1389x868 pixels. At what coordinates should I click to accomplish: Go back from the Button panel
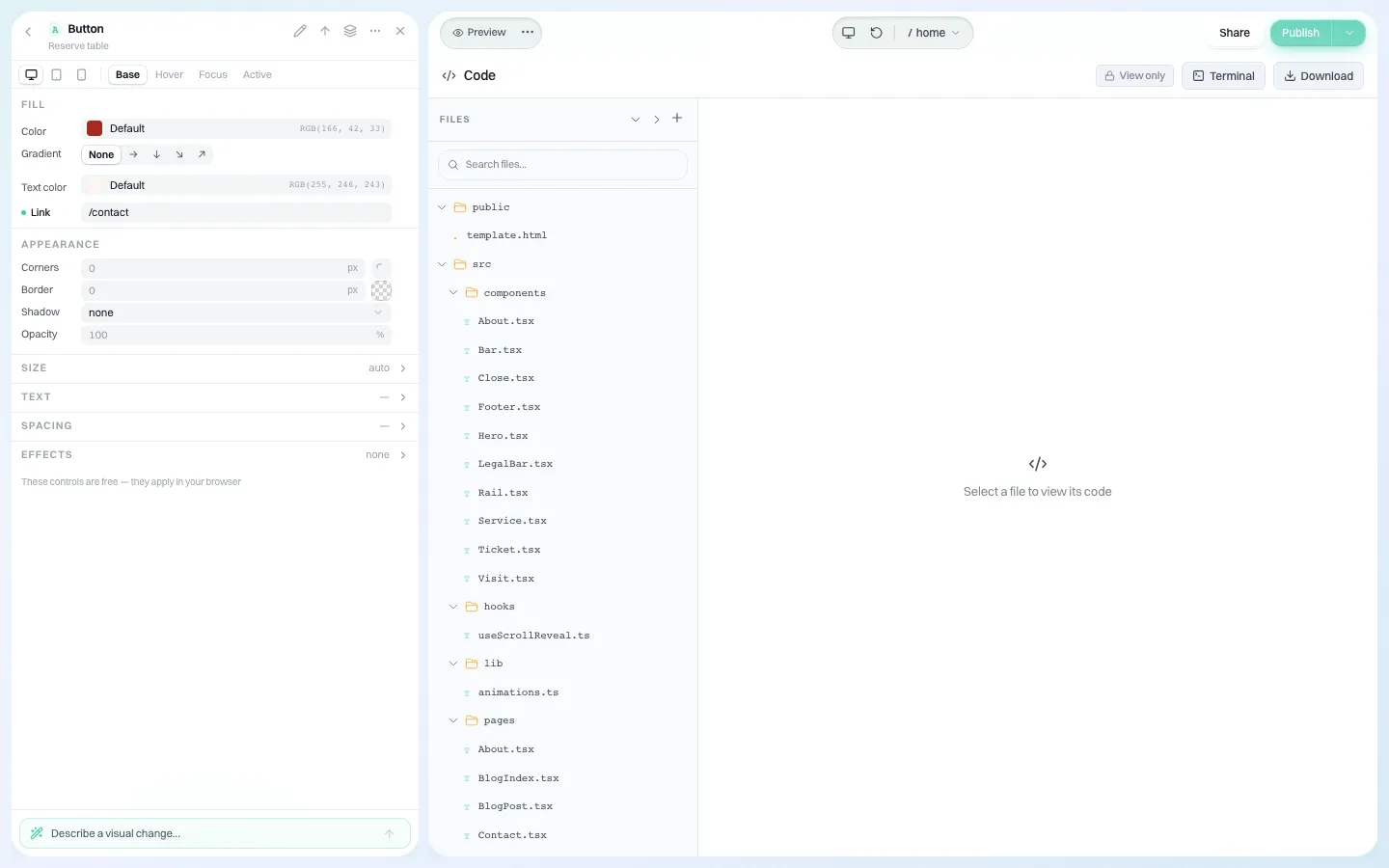click(x=28, y=32)
